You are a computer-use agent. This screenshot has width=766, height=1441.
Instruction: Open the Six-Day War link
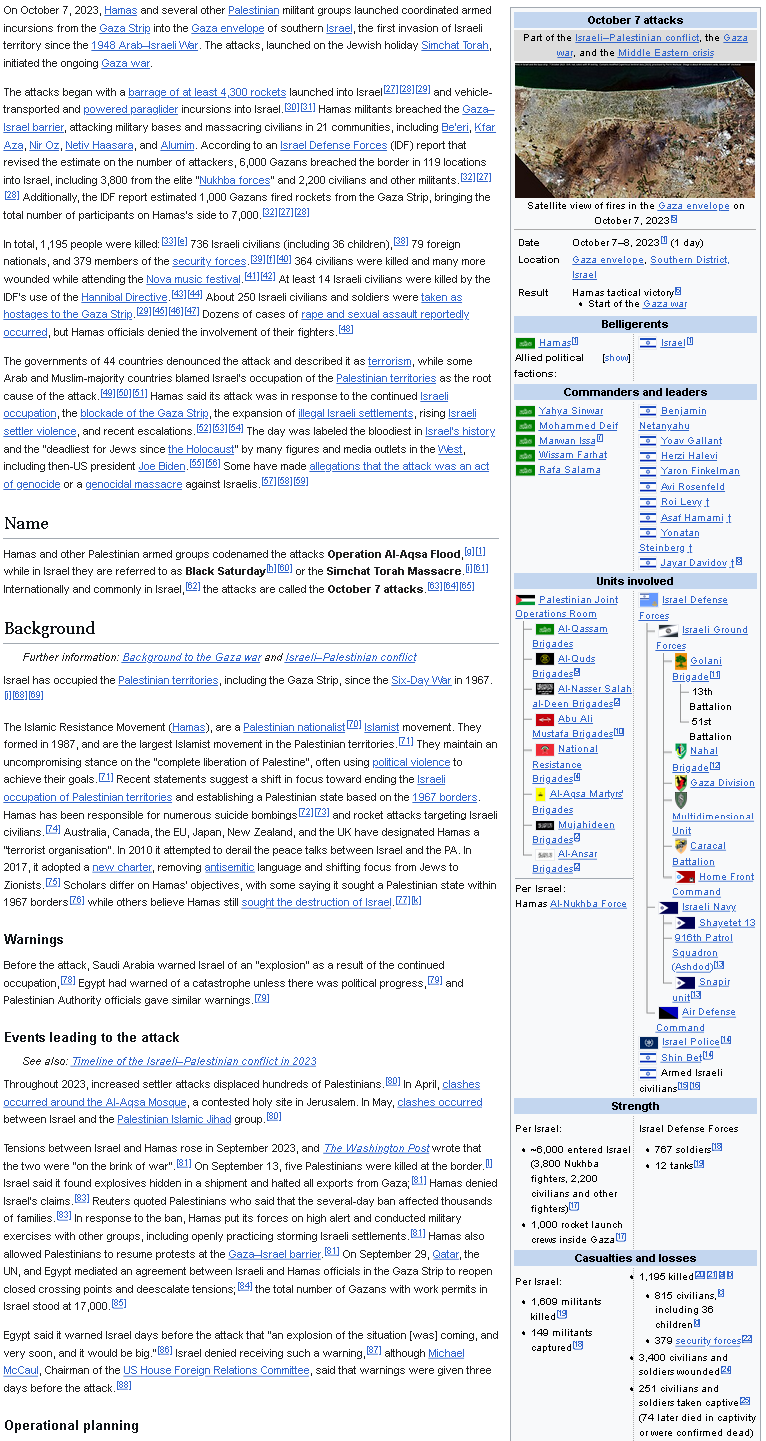(x=422, y=680)
